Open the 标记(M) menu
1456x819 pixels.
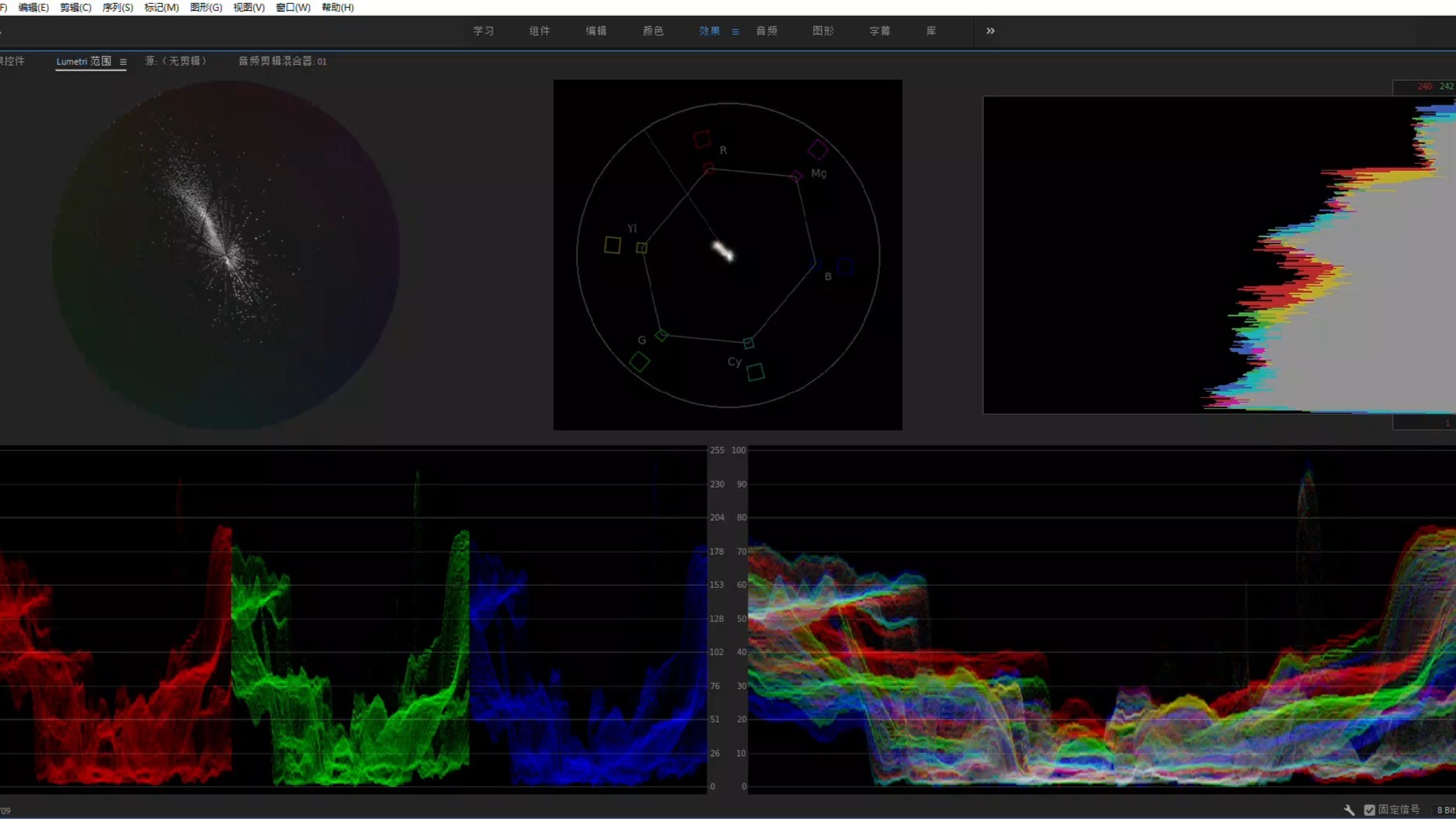coord(162,7)
